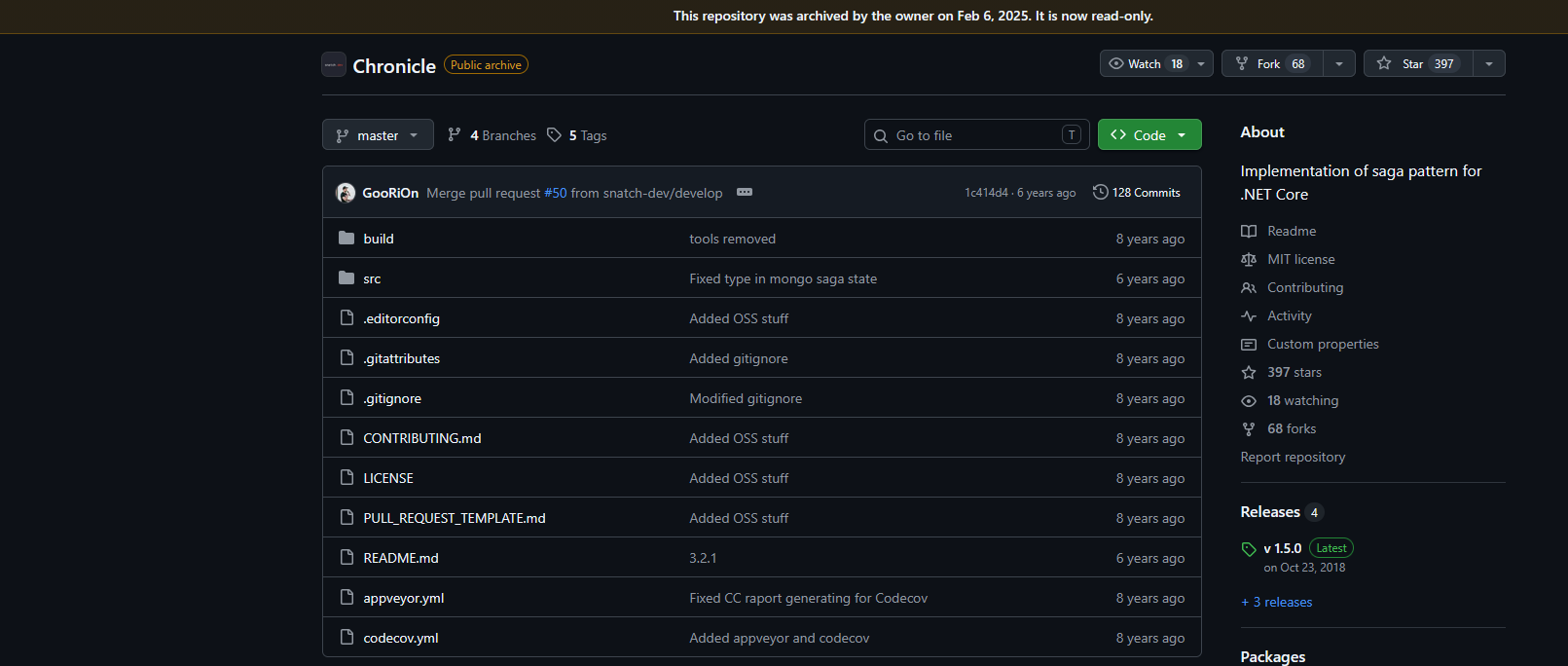
Task: Open the master branch selector
Action: pos(378,135)
